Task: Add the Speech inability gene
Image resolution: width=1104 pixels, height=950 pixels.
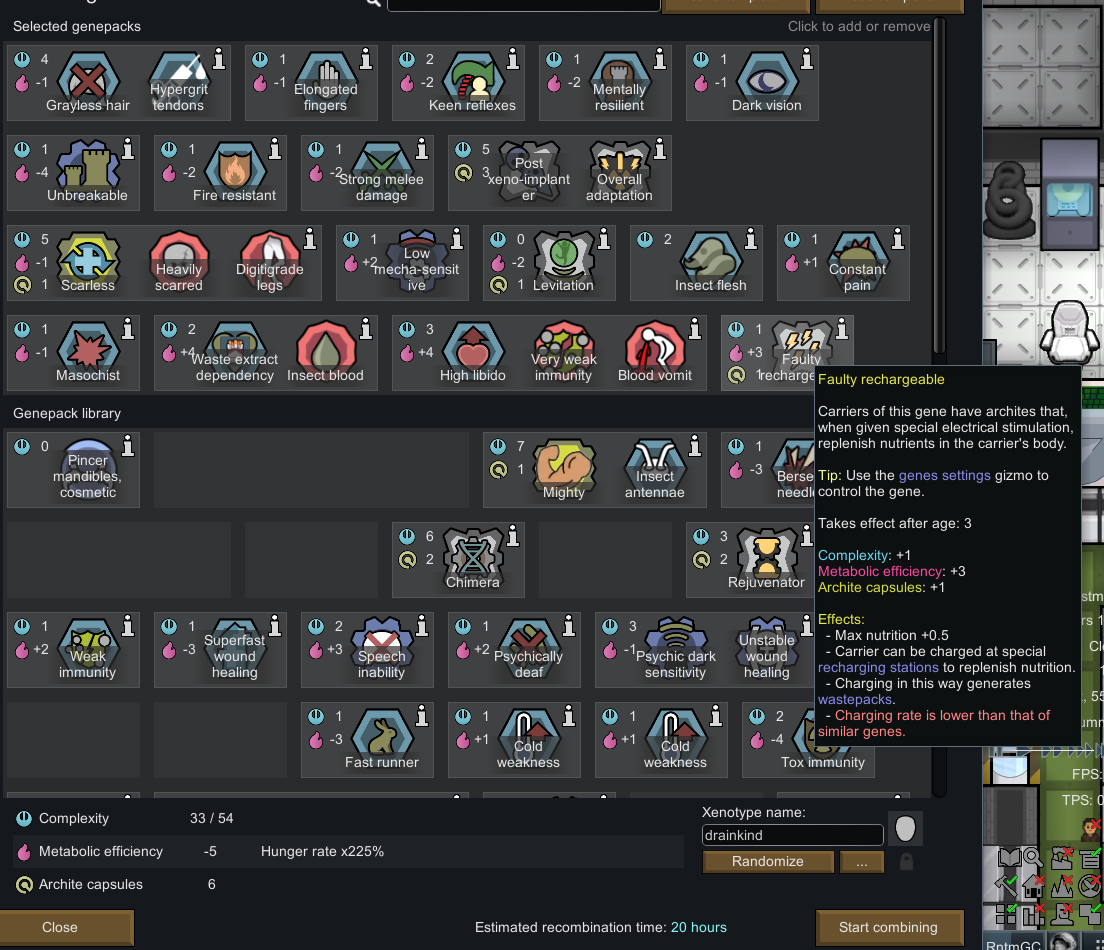Action: [382, 650]
